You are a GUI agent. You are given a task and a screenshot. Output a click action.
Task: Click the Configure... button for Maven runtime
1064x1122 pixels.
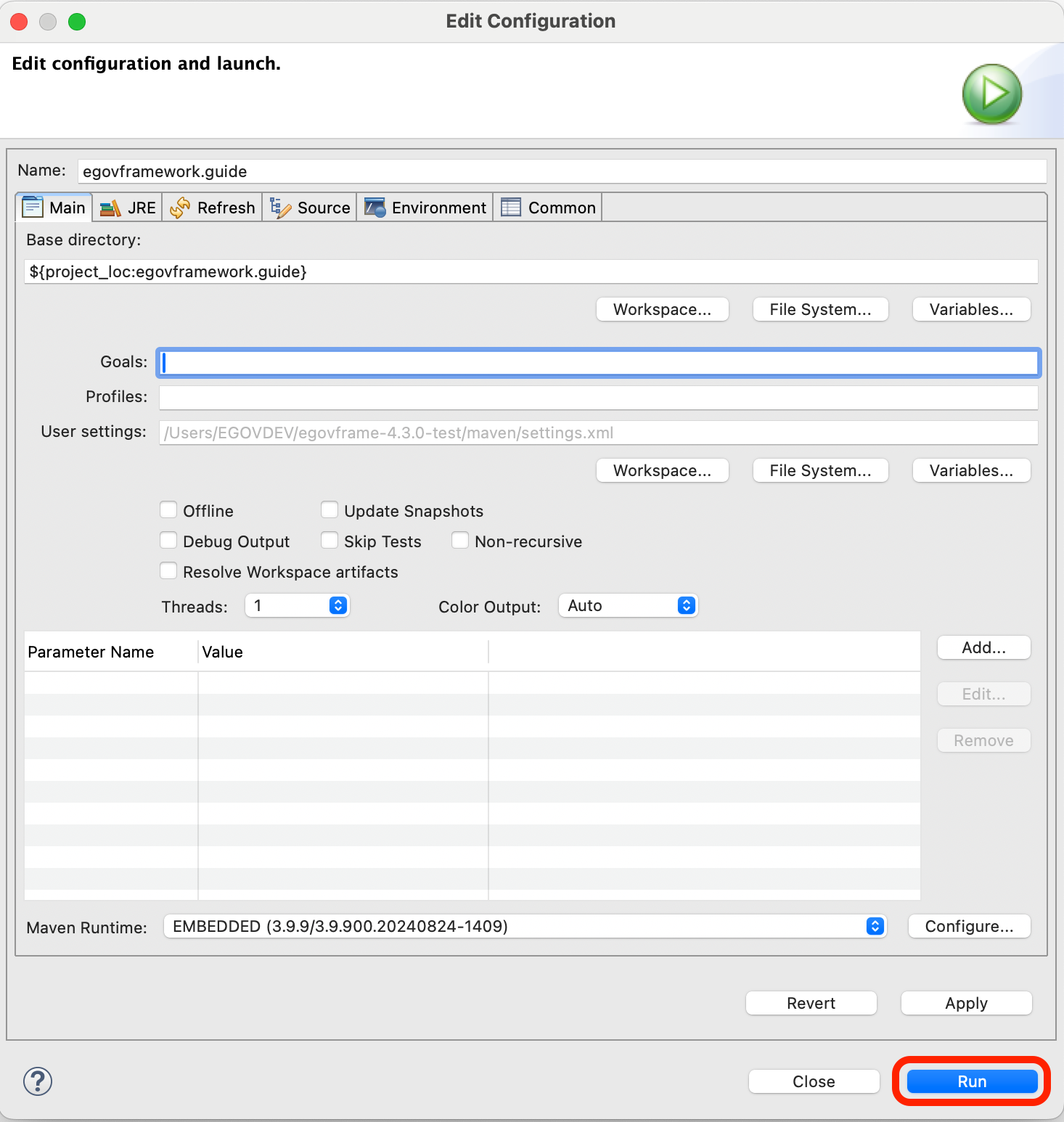(969, 926)
